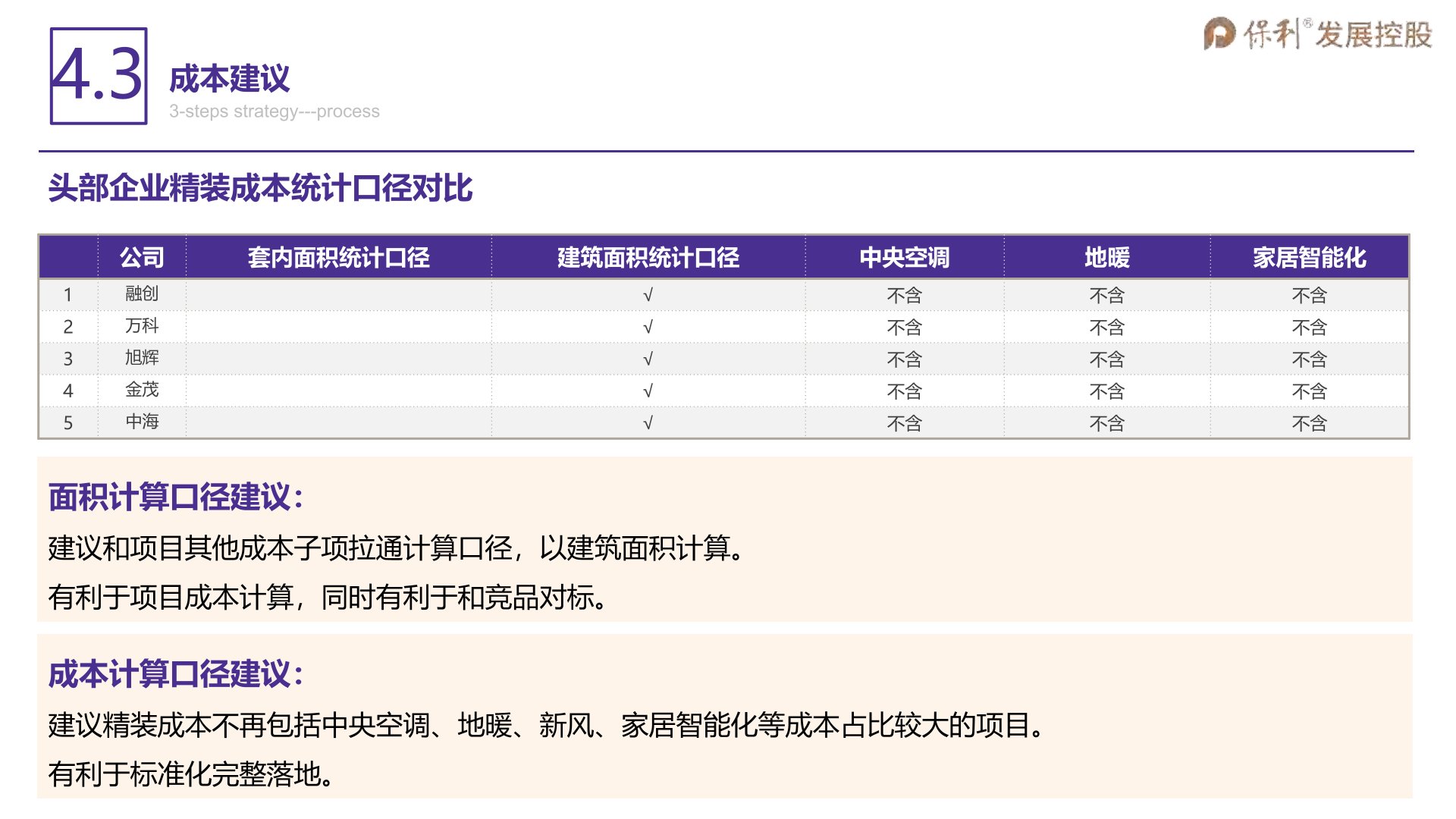The image size is (1456, 819).
Task: Click the 3-steps strategy subtitle text
Action: (x=274, y=111)
